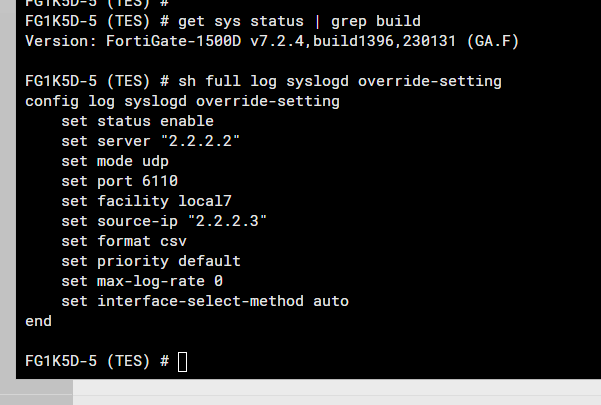This screenshot has height=405, width=601.
Task: Click the last FG1K5D-5 (TES) prompt
Action: pyautogui.click(x=96, y=361)
